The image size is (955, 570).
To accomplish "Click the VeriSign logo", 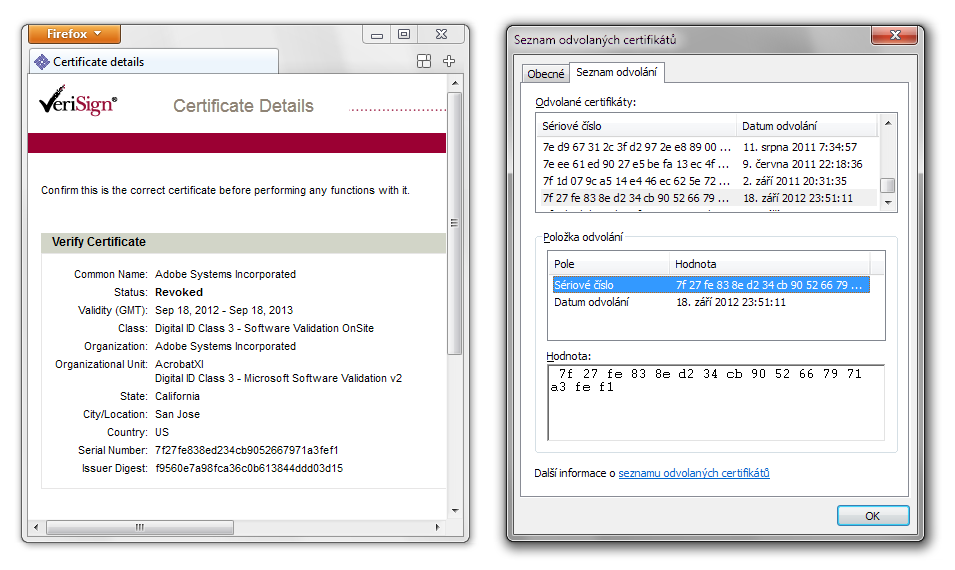I will pos(78,101).
